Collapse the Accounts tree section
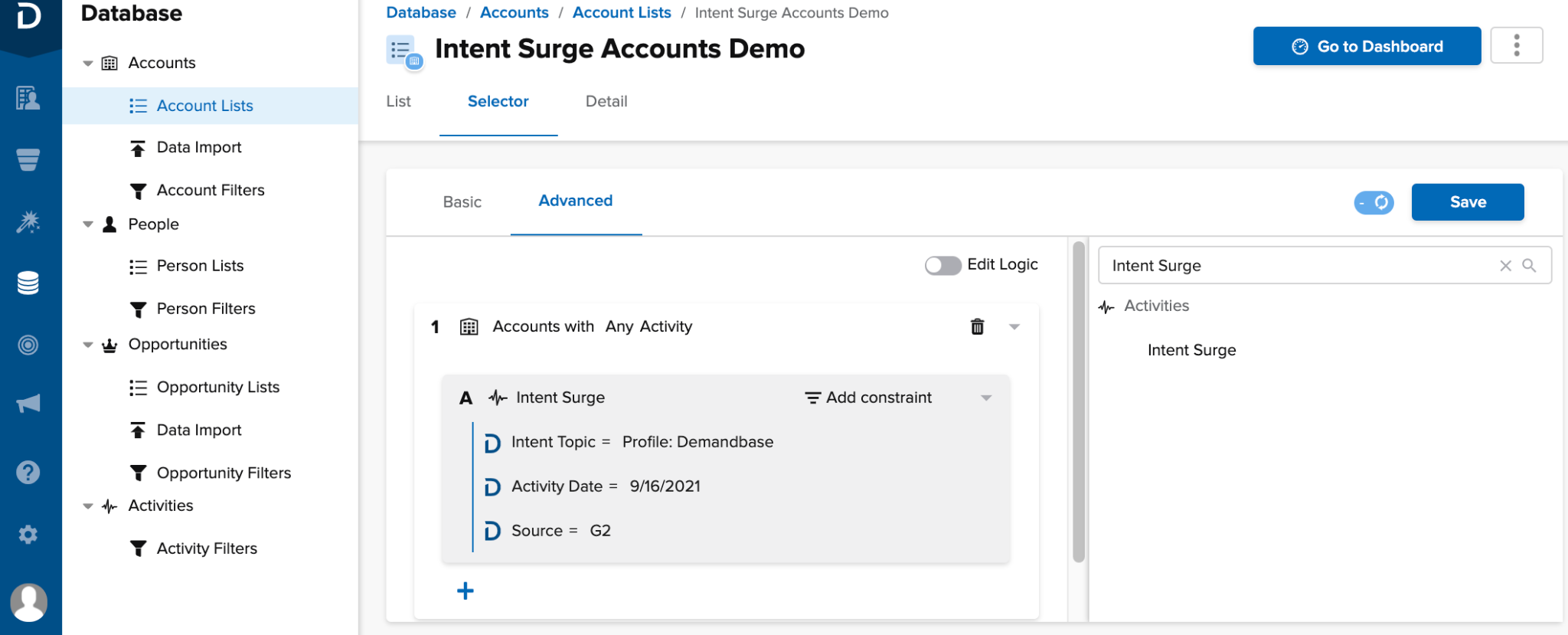This screenshot has width=1568, height=635. [88, 64]
